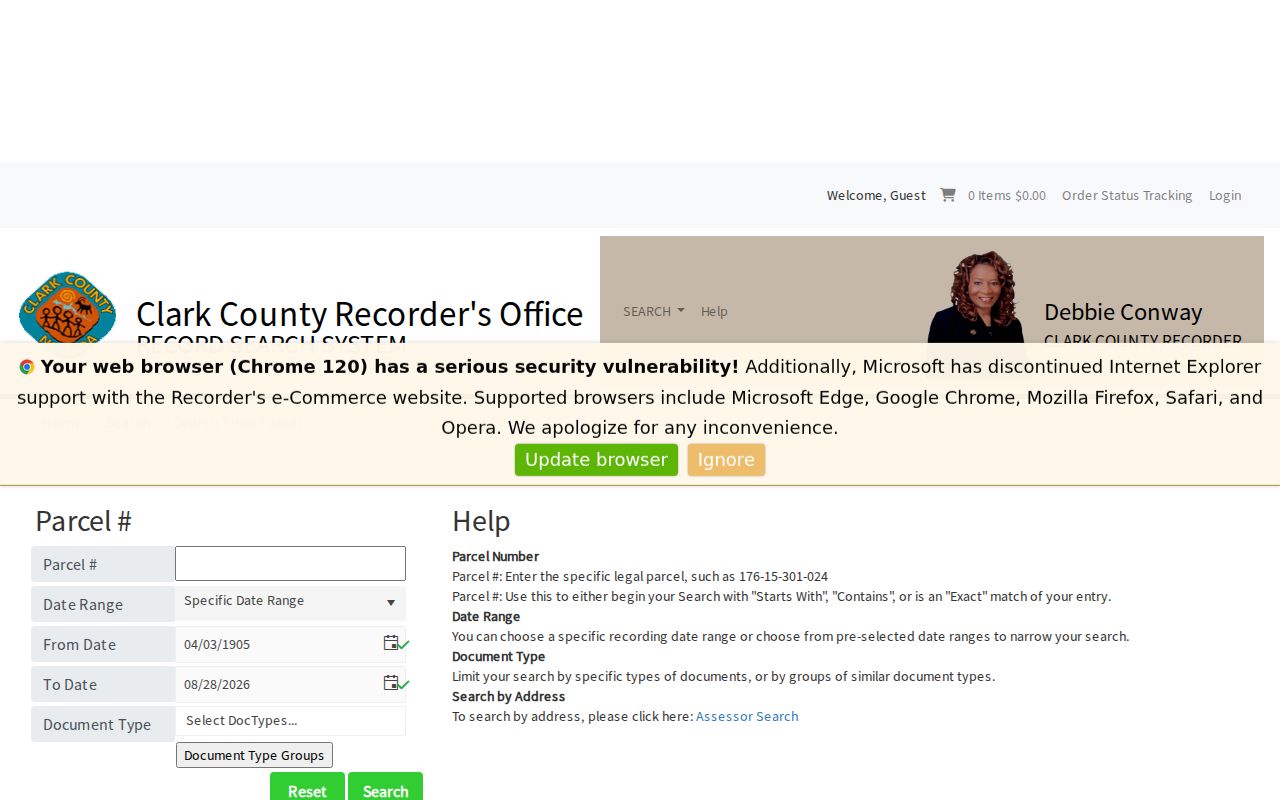The height and width of the screenshot is (800, 1280).
Task: Click the Update browser button
Action: point(596,460)
